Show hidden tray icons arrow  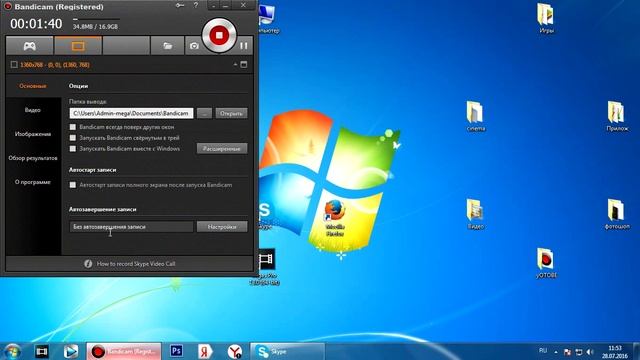(x=556, y=351)
